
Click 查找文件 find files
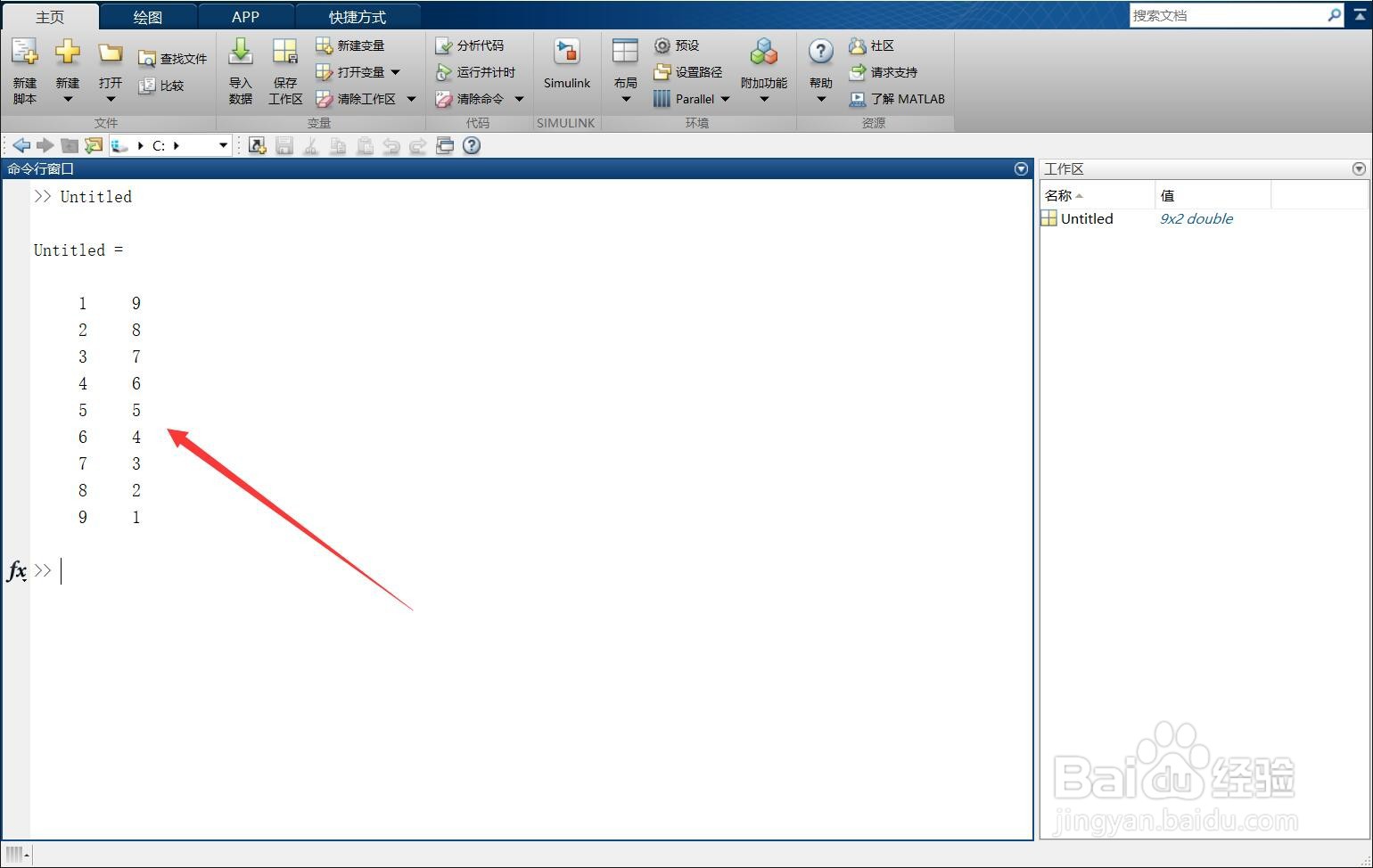[x=173, y=59]
